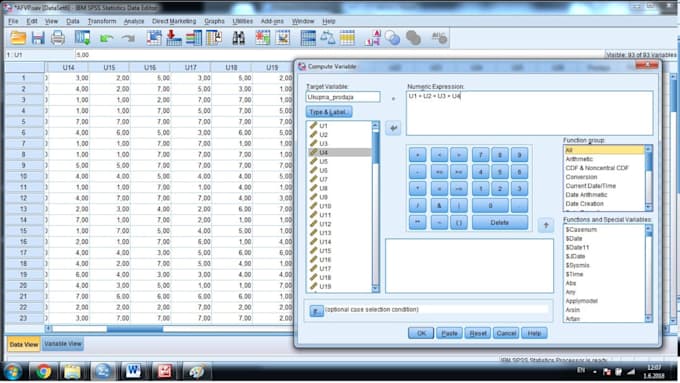Click the Run descriptive statistics toolbar icon

[x=214, y=38]
